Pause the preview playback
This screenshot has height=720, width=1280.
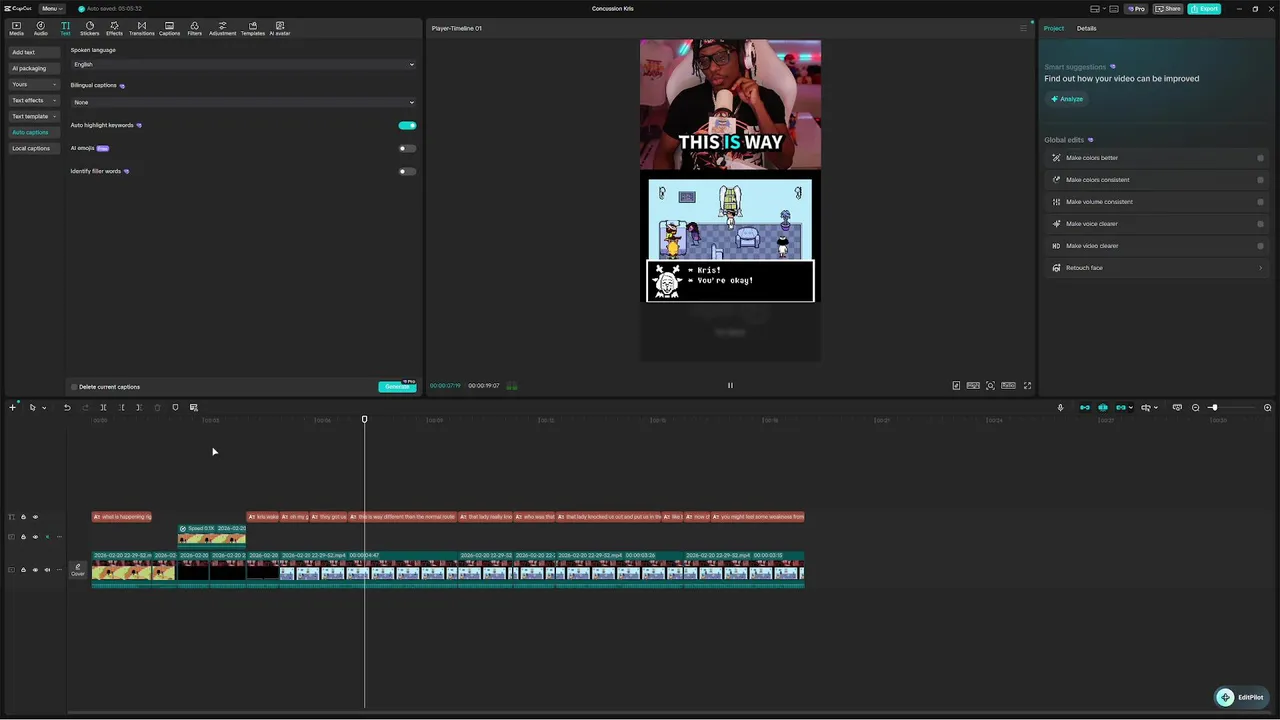coord(730,386)
